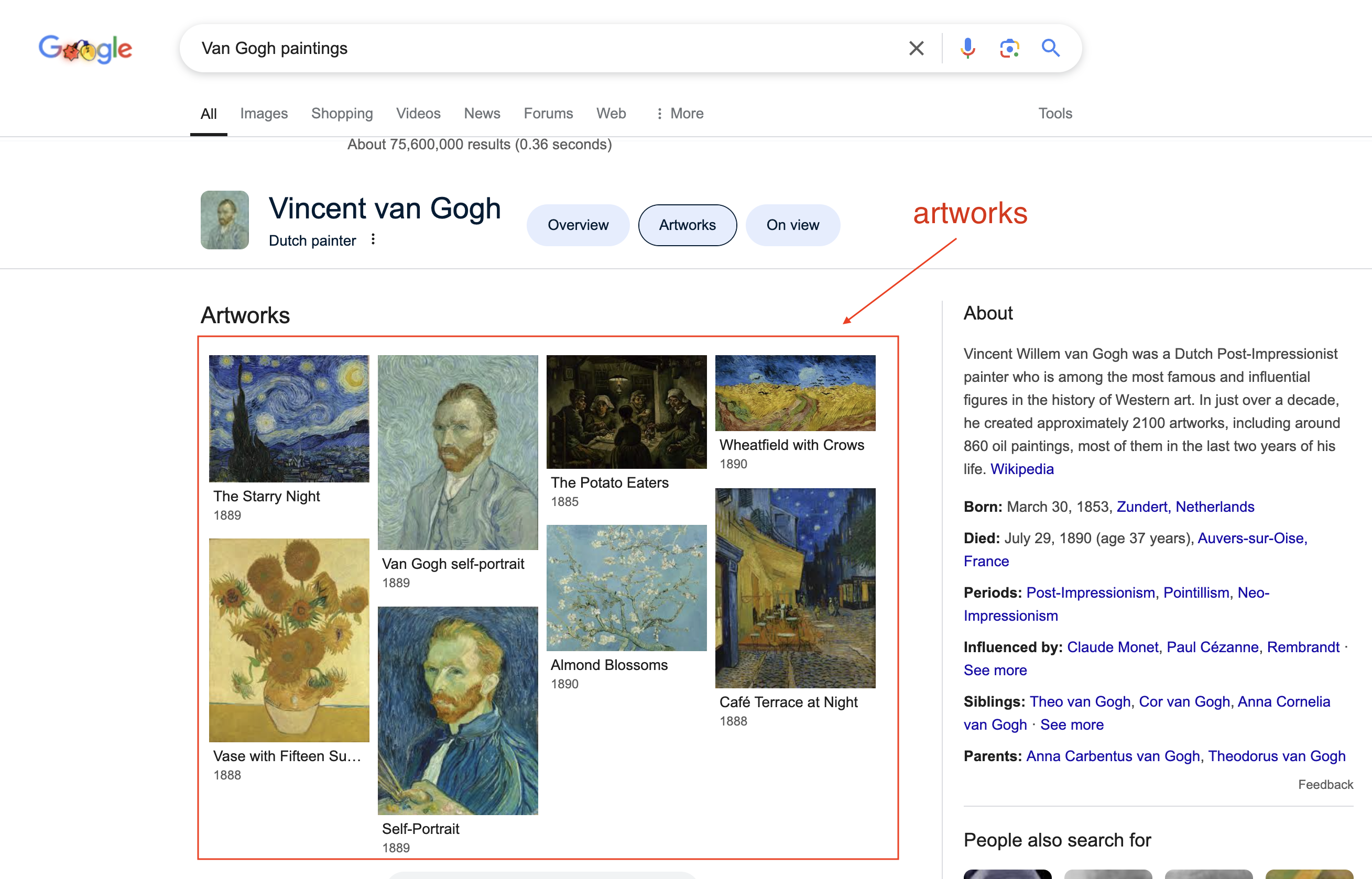Screen dimensions: 1372x879
Task: Open Almond Blossoms painting image
Action: point(626,587)
